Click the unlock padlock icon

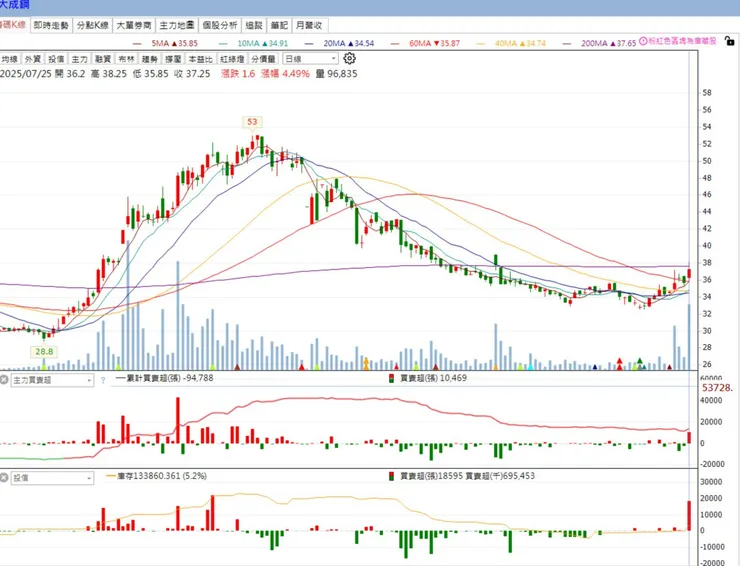tap(730, 41)
